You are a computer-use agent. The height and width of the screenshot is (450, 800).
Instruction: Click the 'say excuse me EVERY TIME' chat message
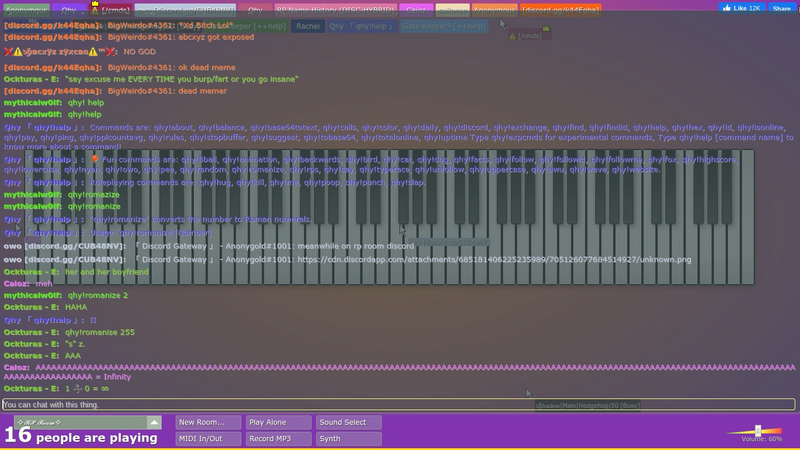pyautogui.click(x=181, y=79)
